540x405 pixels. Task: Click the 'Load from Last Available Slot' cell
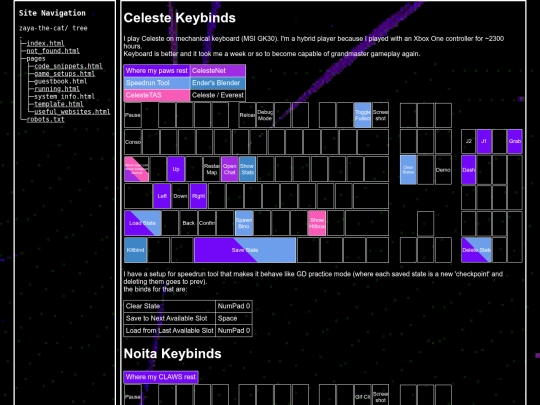(x=169, y=331)
